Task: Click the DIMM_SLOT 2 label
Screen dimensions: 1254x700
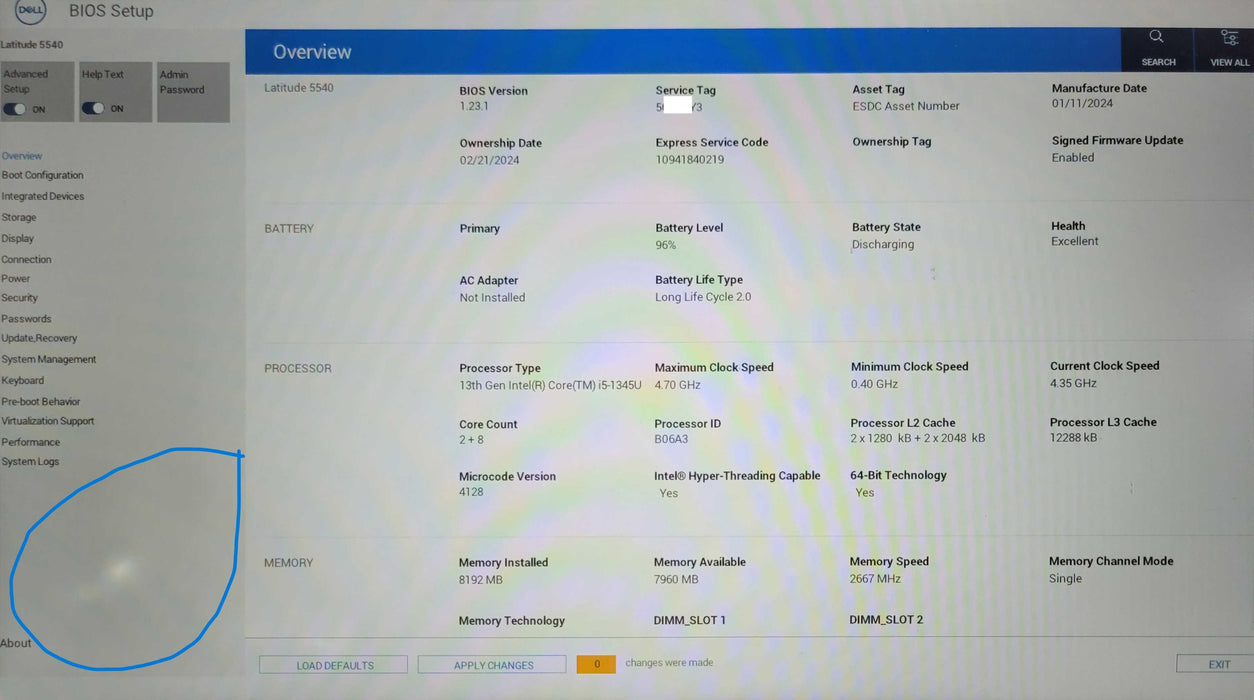Action: click(x=886, y=620)
